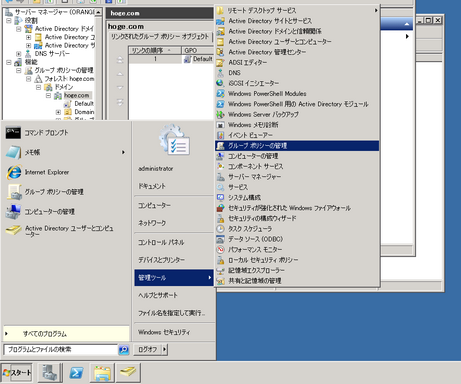
Task: Open iSCSI イニシエーター
Action: [x=253, y=83]
